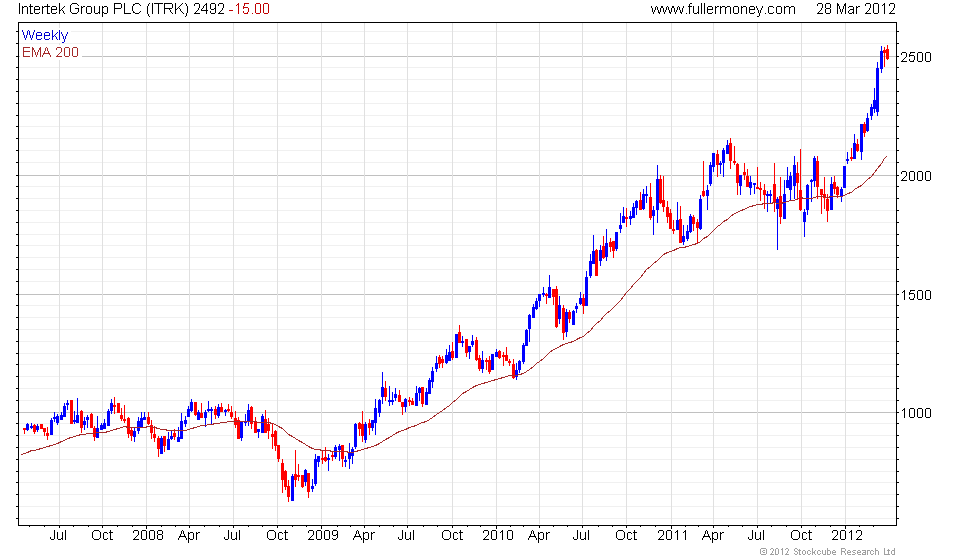Click the Stockcube Research Ltd copyright text
Image resolution: width=980 pixels, height=560 pixels.
828,552
